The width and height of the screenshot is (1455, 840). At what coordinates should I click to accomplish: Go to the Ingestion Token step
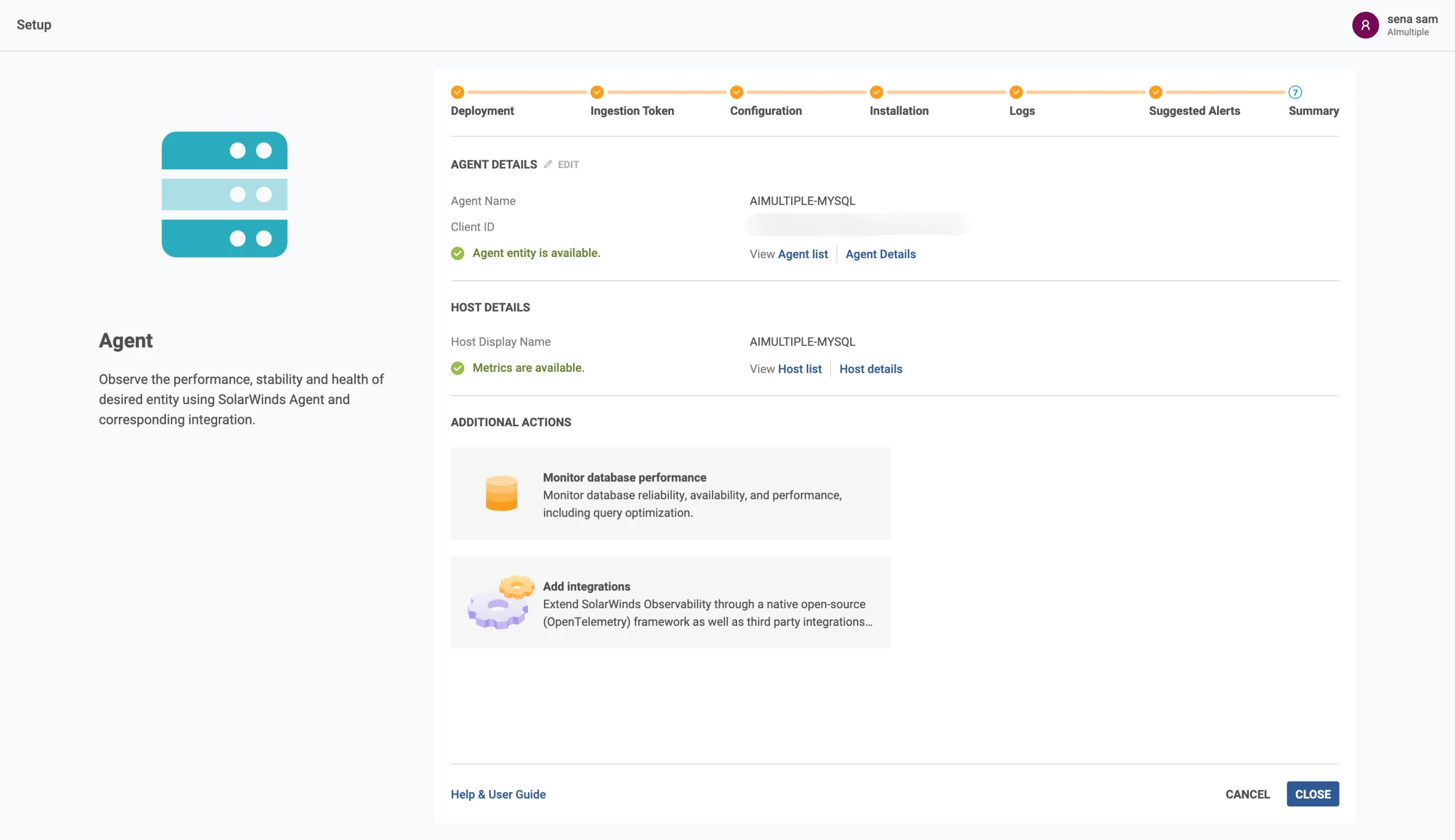click(631, 111)
